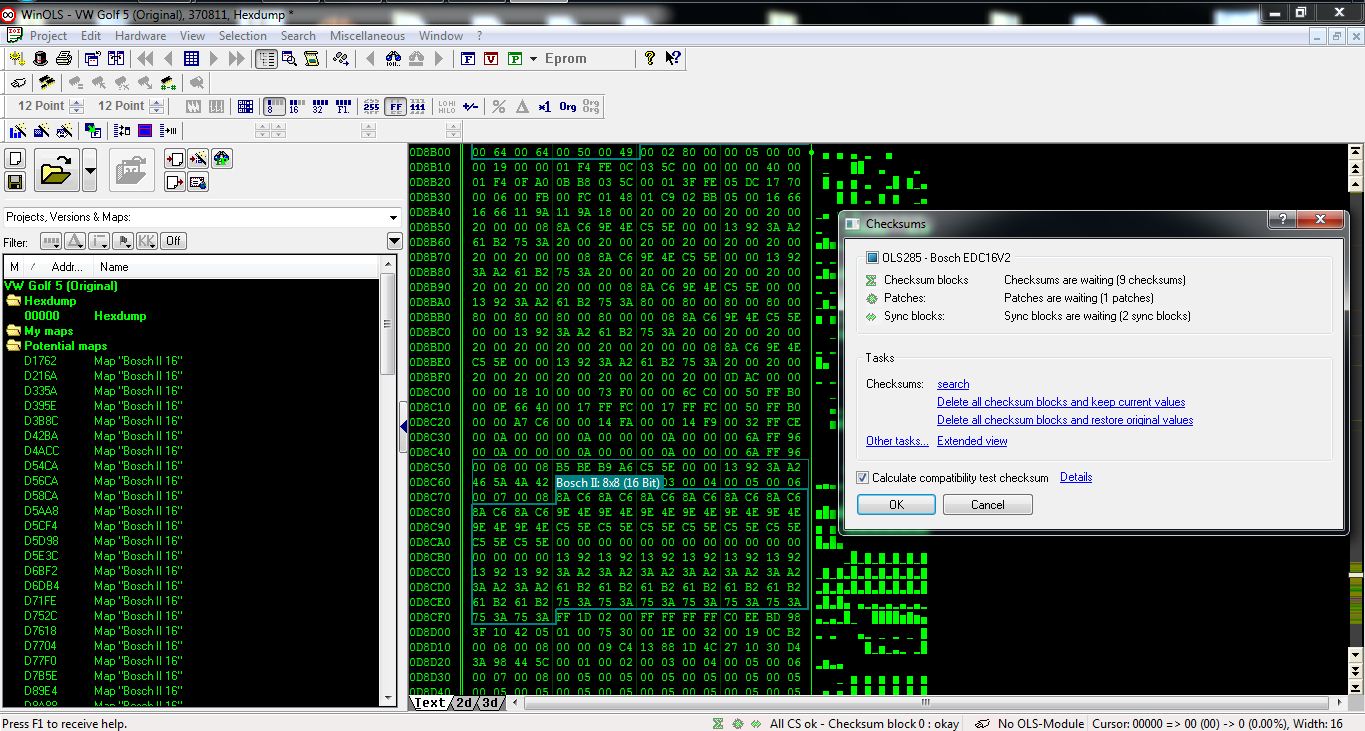1365x731 pixels.
Task: Click the blue table grid icon
Action: 191,58
